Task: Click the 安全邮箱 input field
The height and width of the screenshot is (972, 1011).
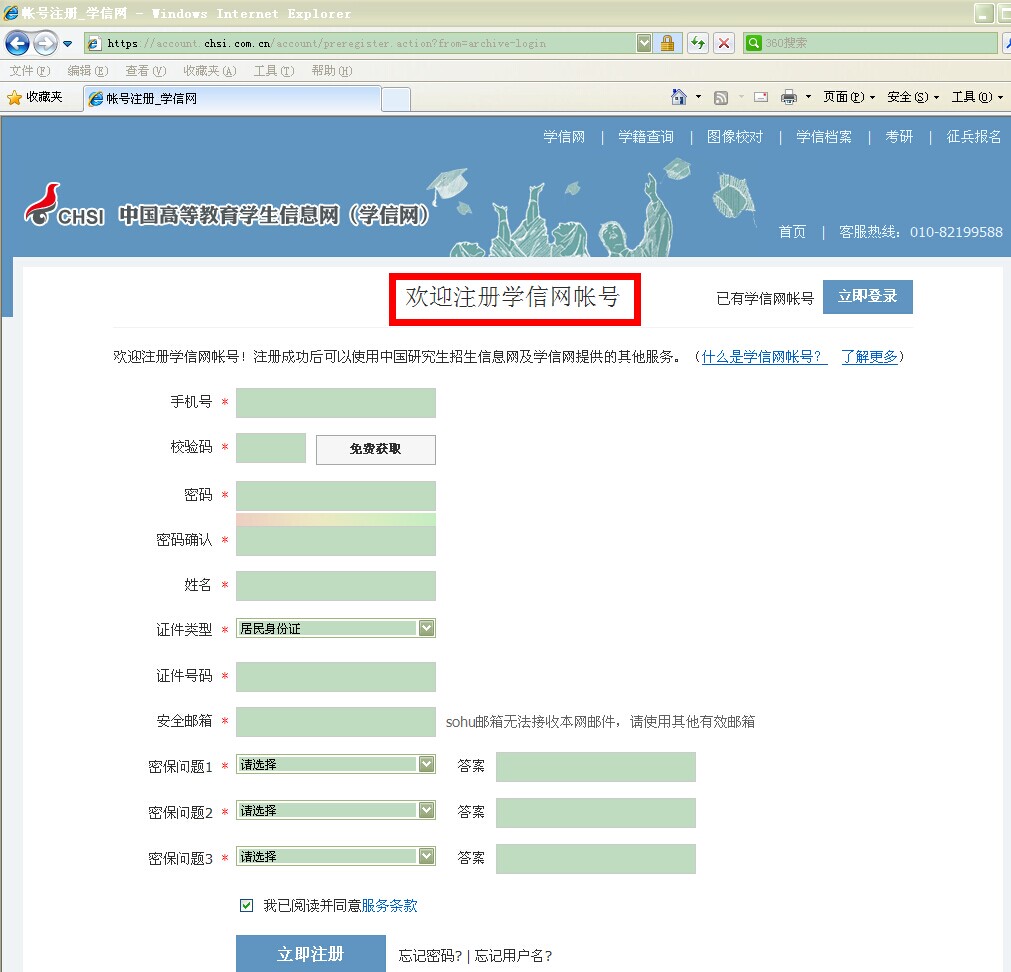Action: tap(336, 722)
